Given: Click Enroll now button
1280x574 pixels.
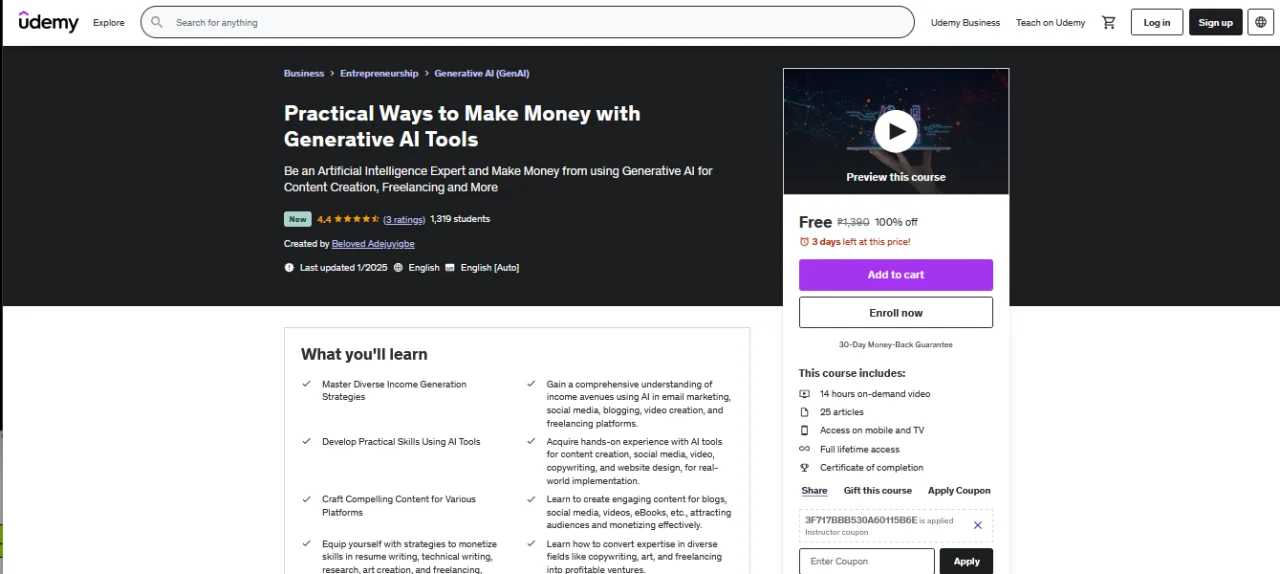Looking at the screenshot, I should point(896,312).
